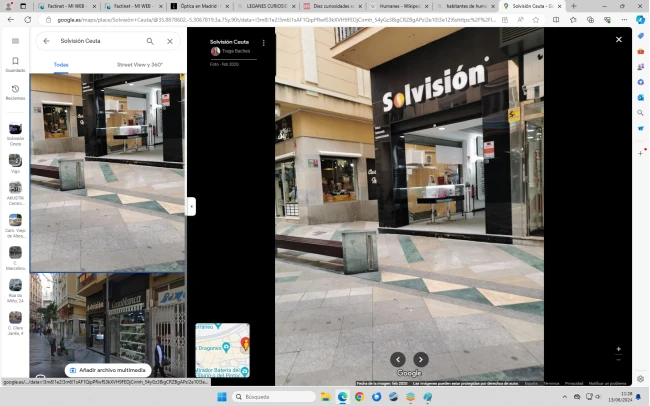
Task: Open Edge sidebar search icon
Action: click(x=640, y=113)
